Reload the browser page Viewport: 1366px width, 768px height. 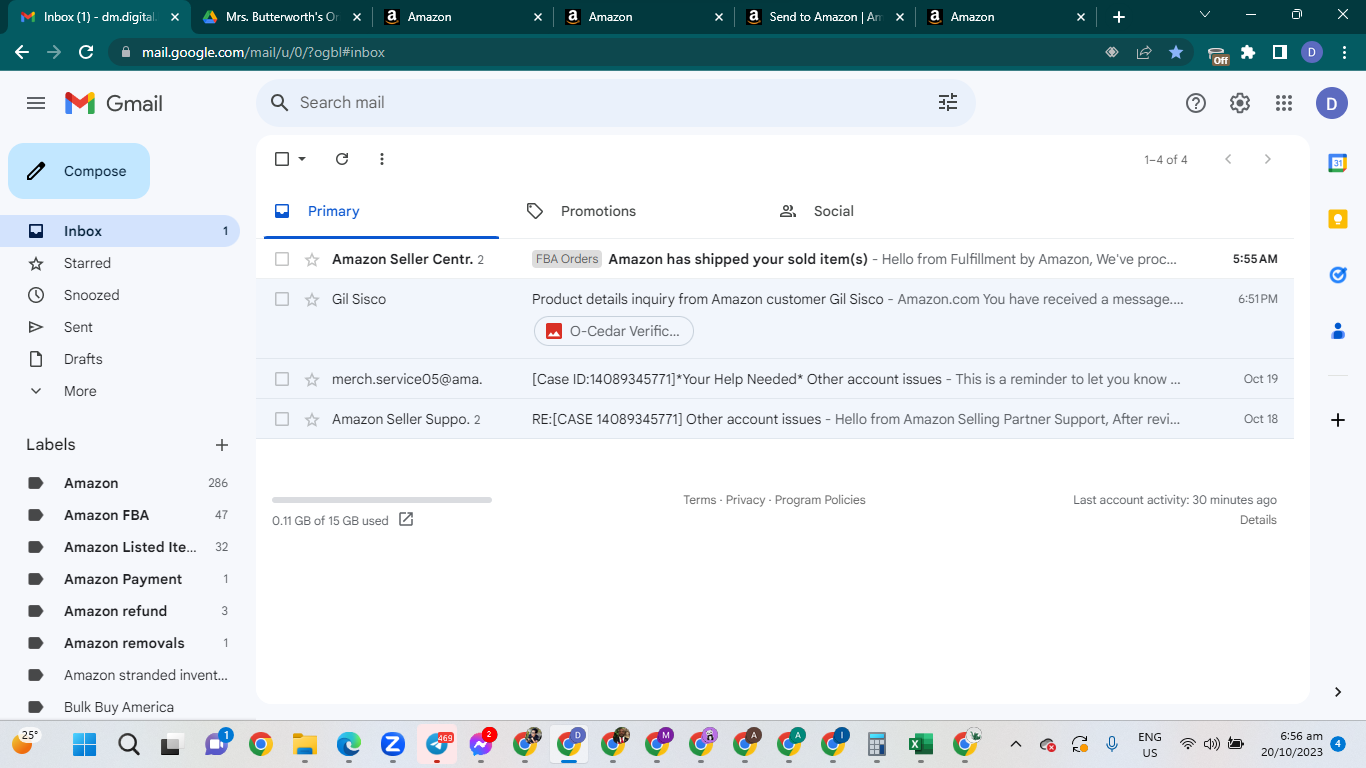click(x=86, y=52)
